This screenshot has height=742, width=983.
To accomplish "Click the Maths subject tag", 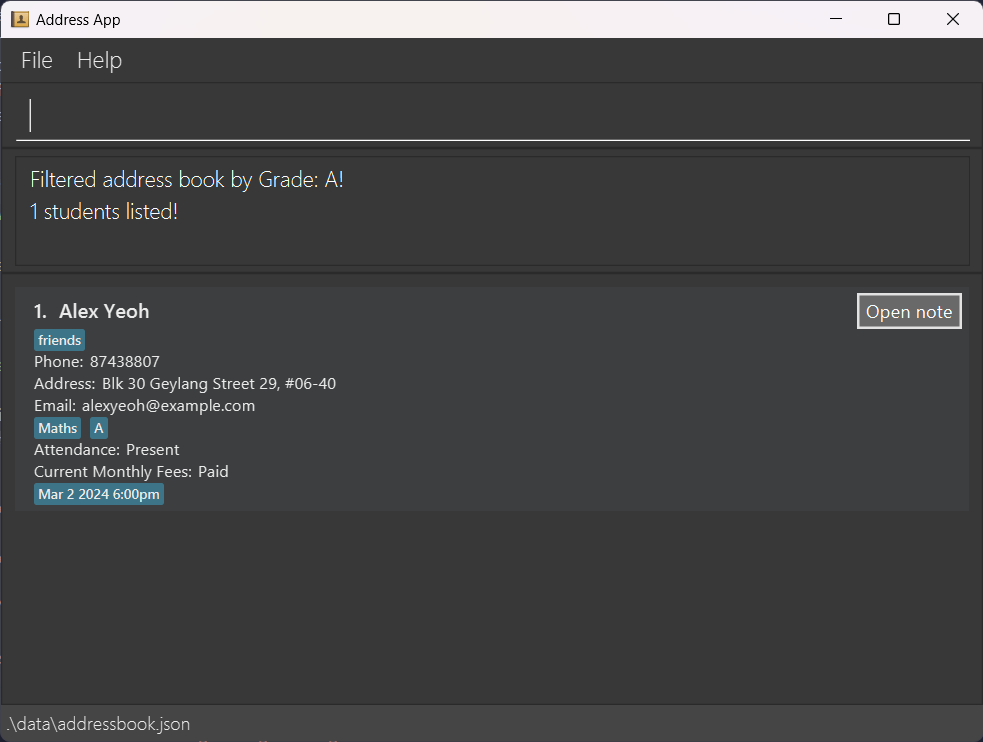I will [58, 428].
